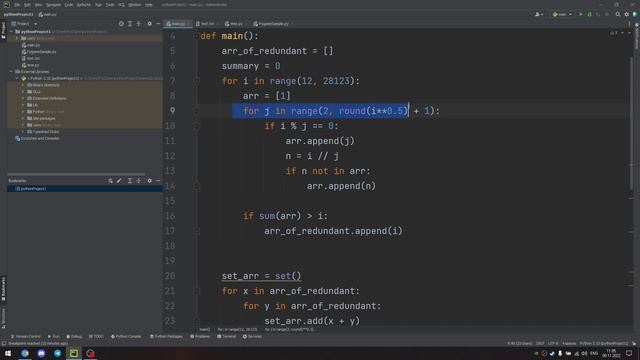Expand the Binary Skeletons node

23,85
